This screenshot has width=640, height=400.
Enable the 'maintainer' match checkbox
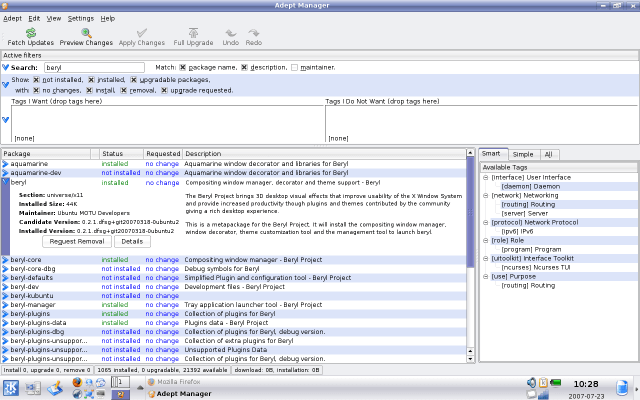coord(294,67)
